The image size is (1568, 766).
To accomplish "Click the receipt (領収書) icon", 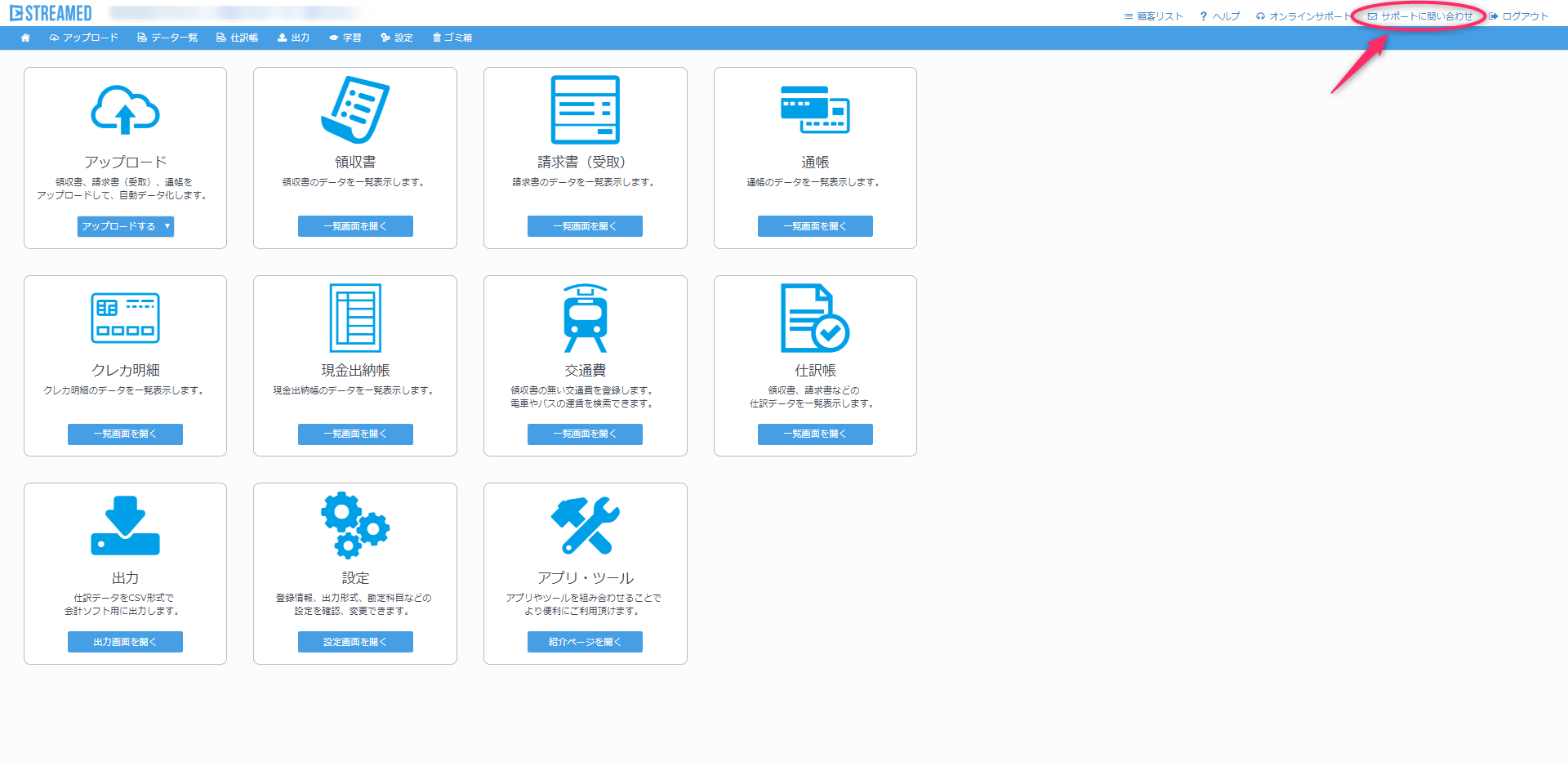I will coord(355,110).
